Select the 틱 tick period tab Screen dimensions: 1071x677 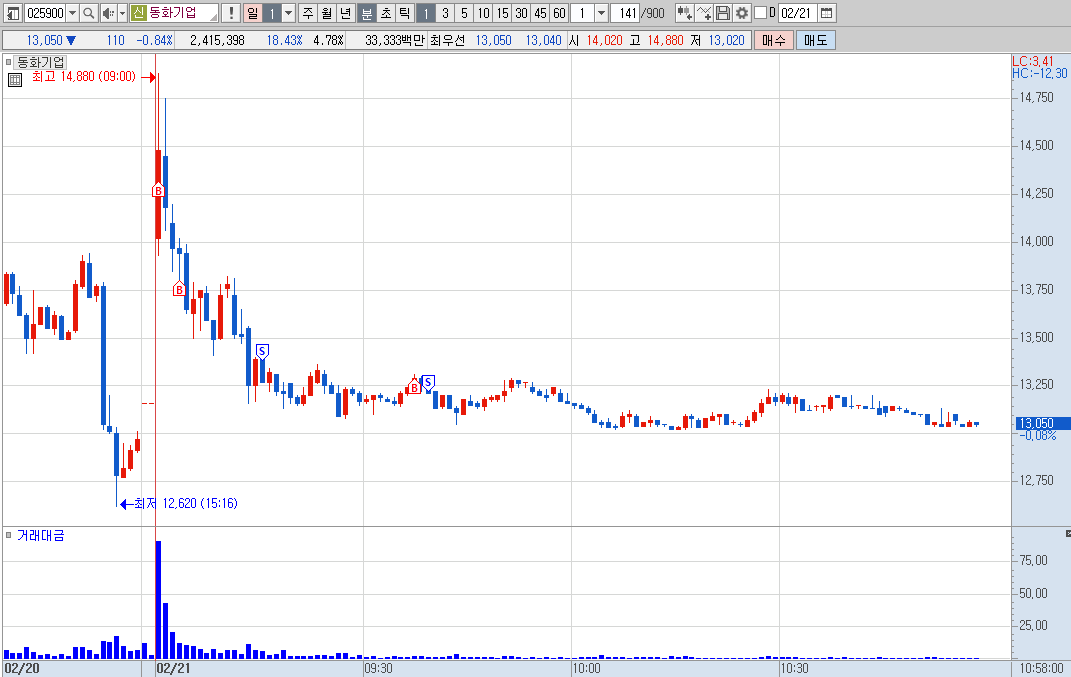point(404,13)
